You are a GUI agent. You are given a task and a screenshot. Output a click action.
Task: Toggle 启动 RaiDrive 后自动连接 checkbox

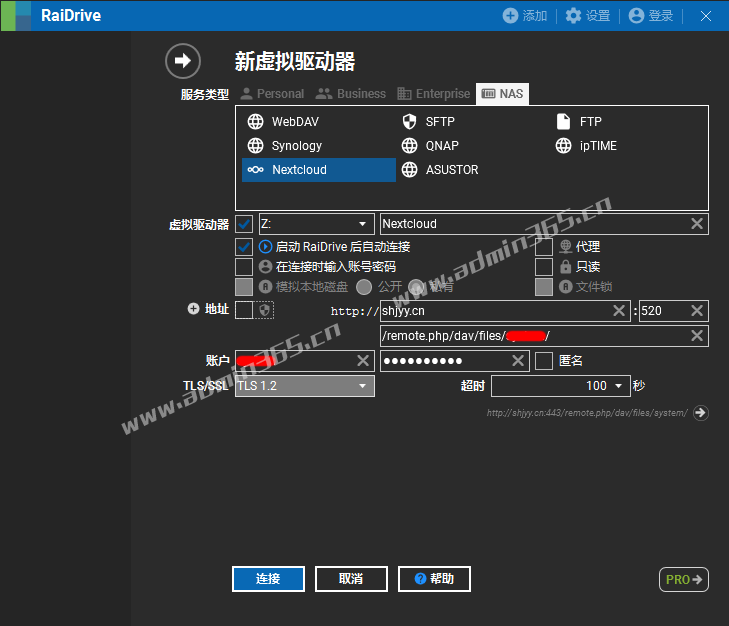click(244, 246)
